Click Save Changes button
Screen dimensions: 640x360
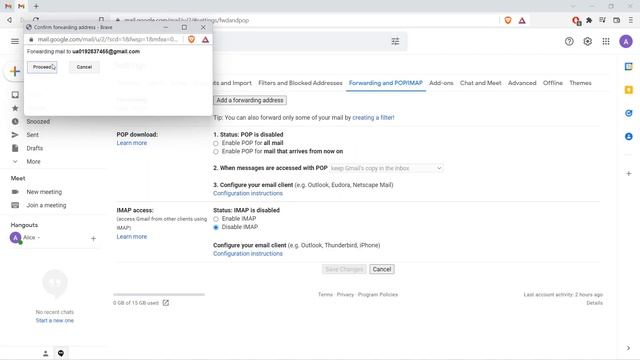coord(344,269)
